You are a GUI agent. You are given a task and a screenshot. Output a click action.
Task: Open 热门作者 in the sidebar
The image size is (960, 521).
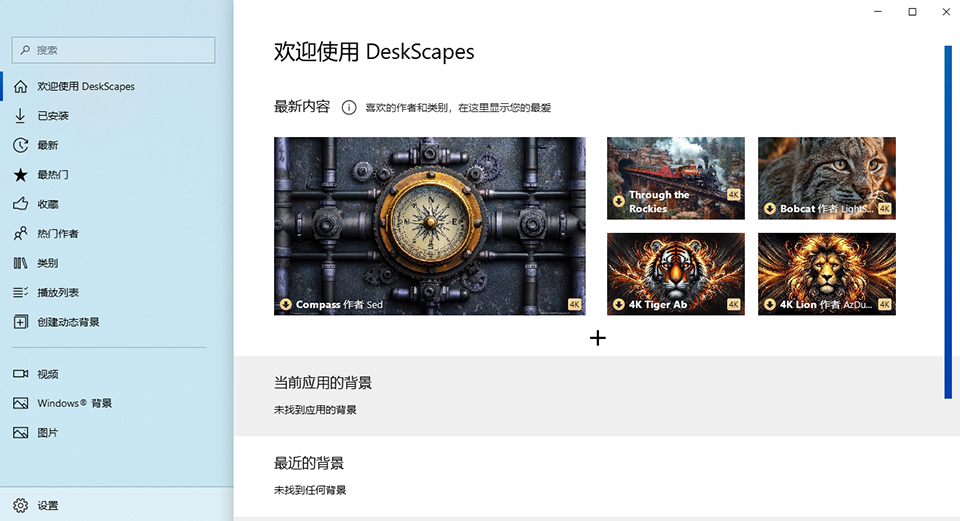pyautogui.click(x=116, y=233)
